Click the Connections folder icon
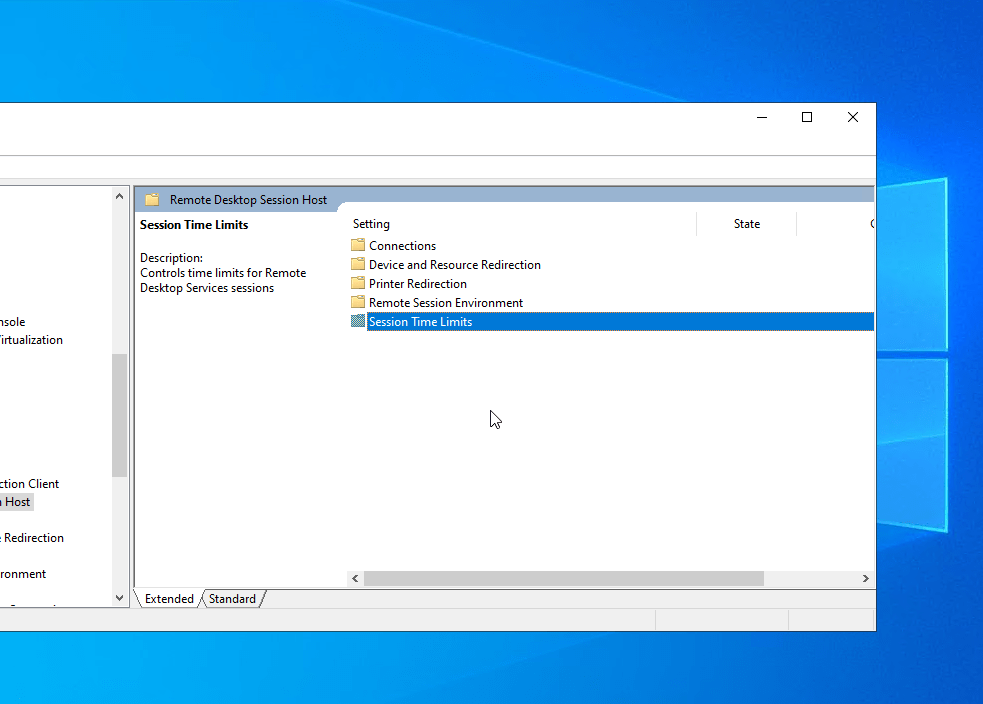983x704 pixels. [x=358, y=245]
